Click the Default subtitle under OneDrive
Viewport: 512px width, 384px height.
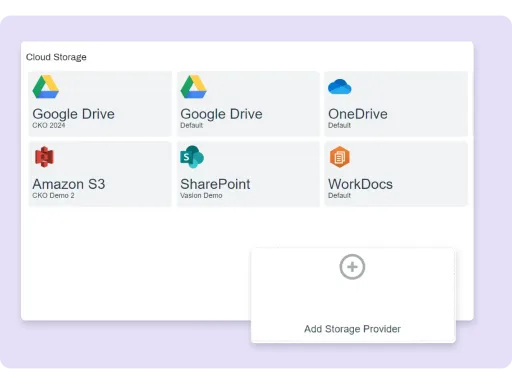click(x=339, y=125)
